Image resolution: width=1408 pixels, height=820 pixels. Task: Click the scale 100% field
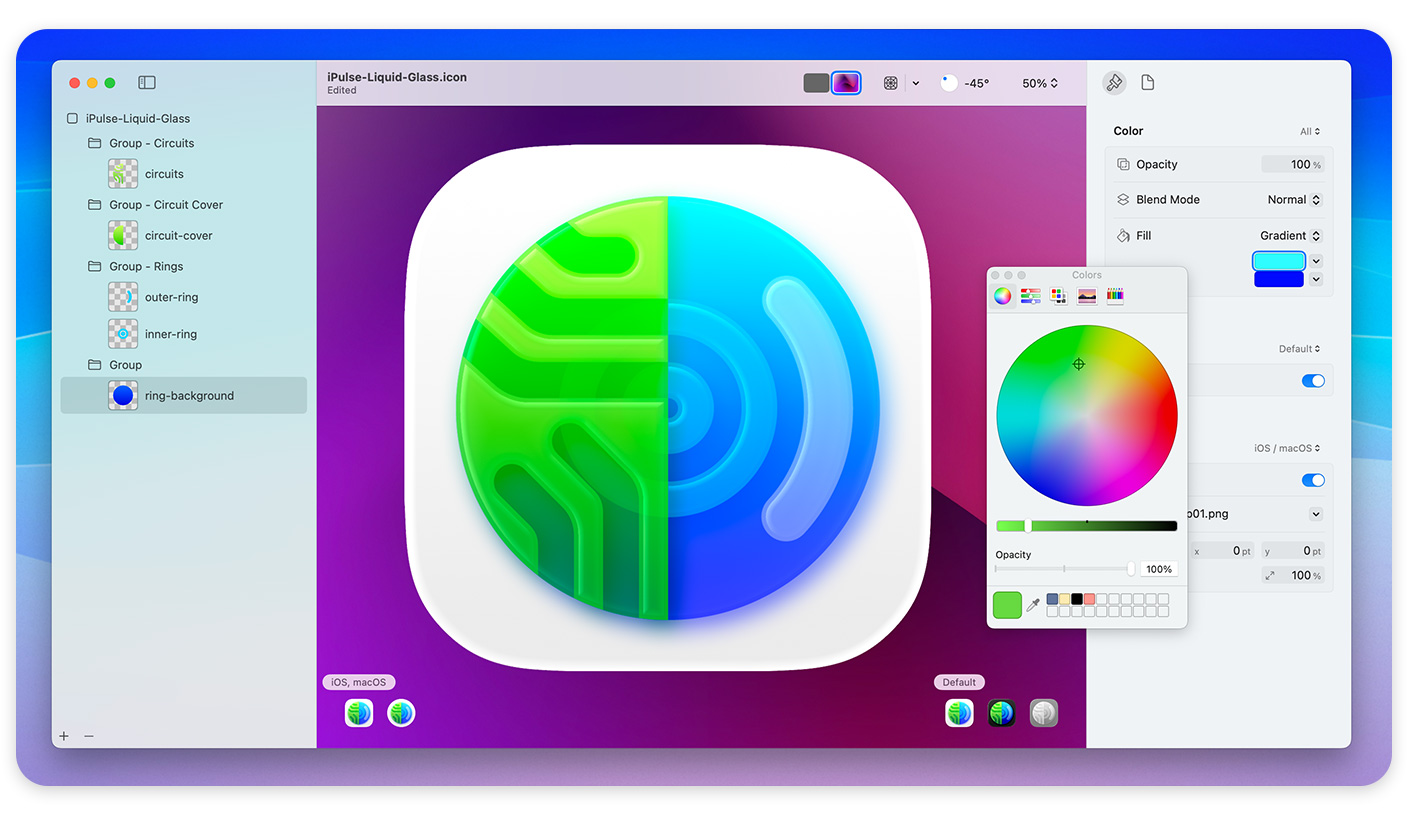(1292, 575)
